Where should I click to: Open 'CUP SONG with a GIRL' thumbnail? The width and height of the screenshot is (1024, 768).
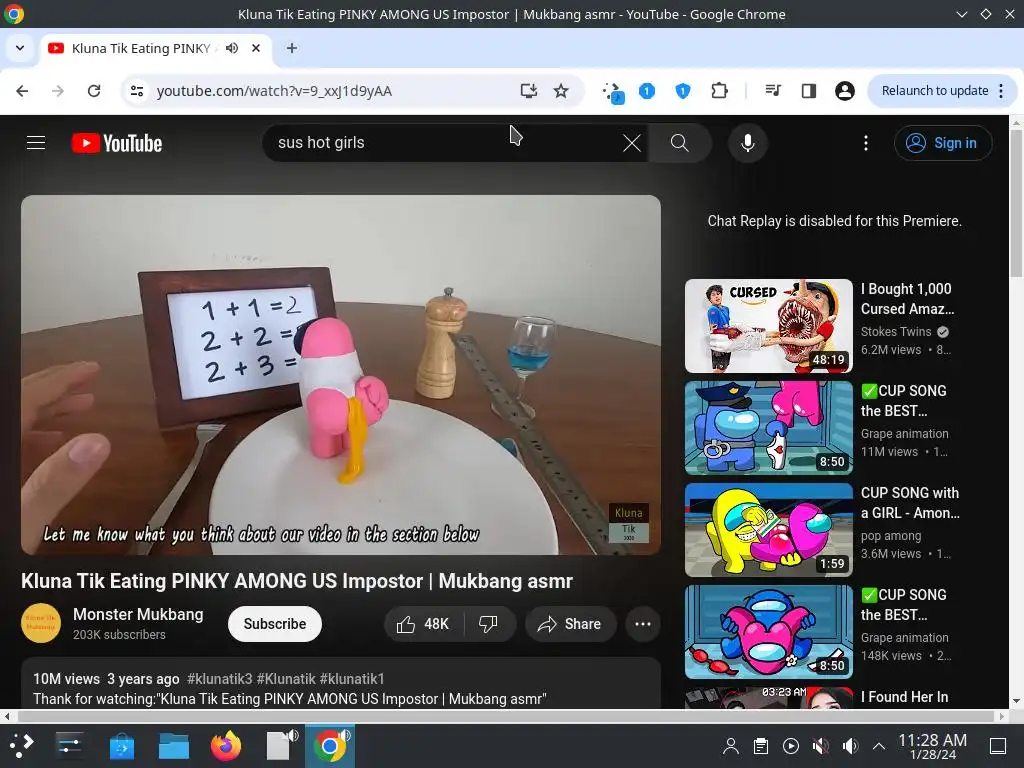pyautogui.click(x=769, y=530)
